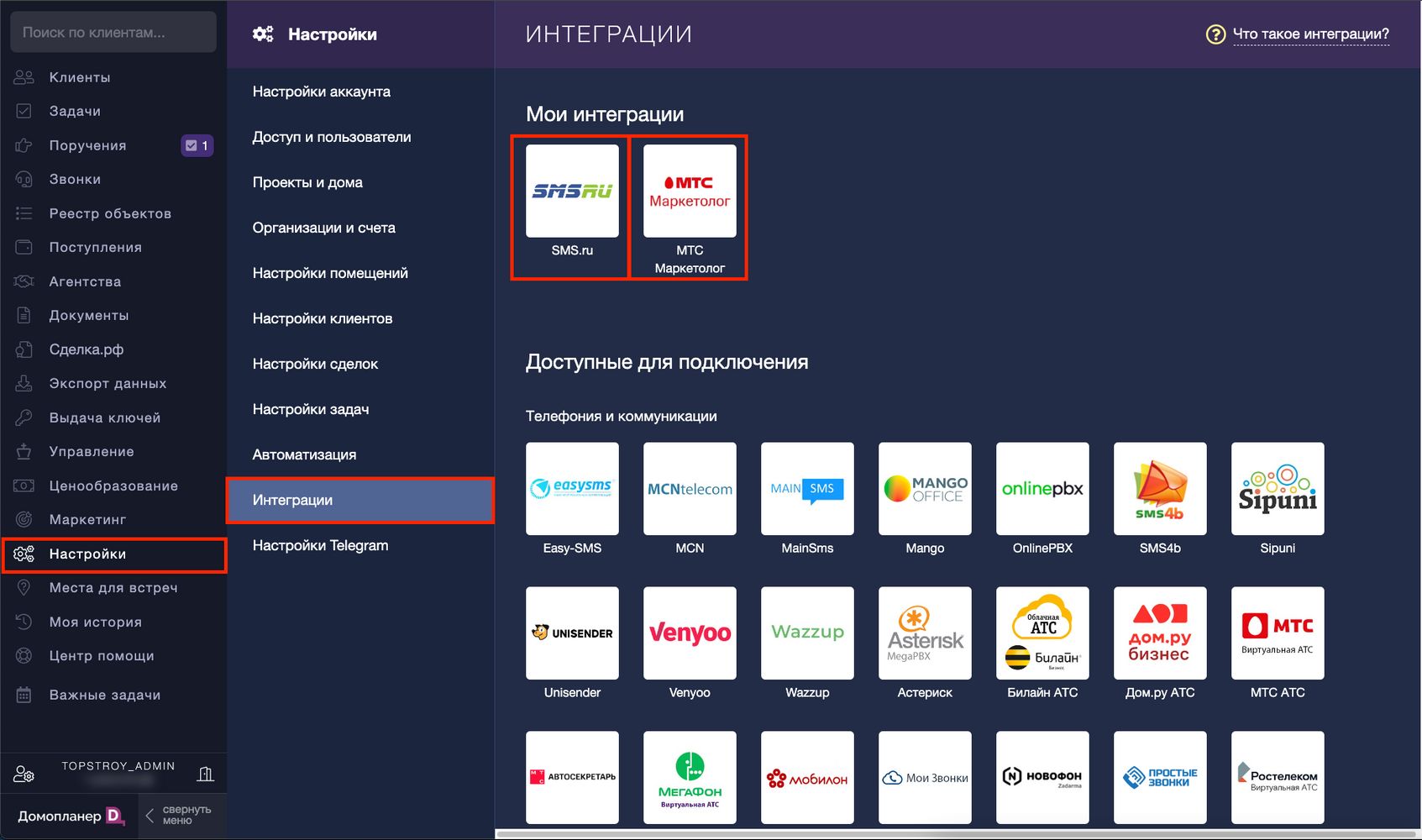Click the question mark help icon
The height and width of the screenshot is (840, 1422).
coord(1215,34)
